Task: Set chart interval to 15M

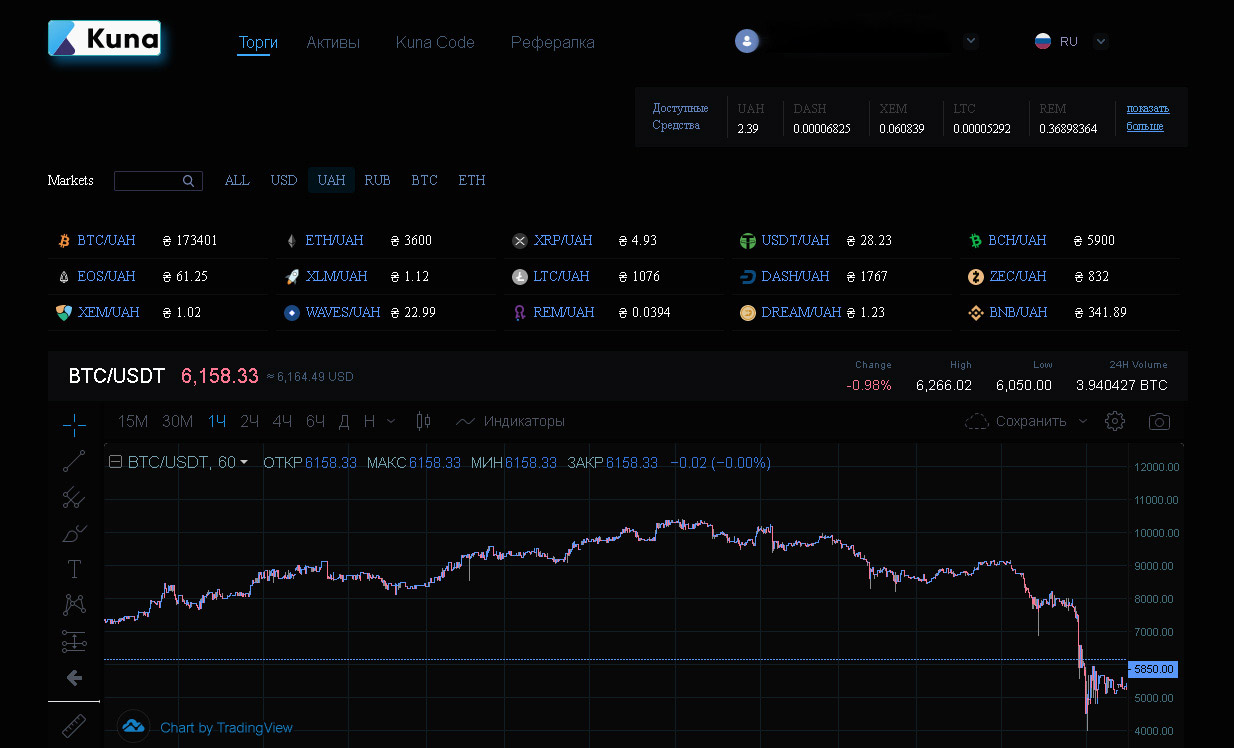Action: coord(132,421)
